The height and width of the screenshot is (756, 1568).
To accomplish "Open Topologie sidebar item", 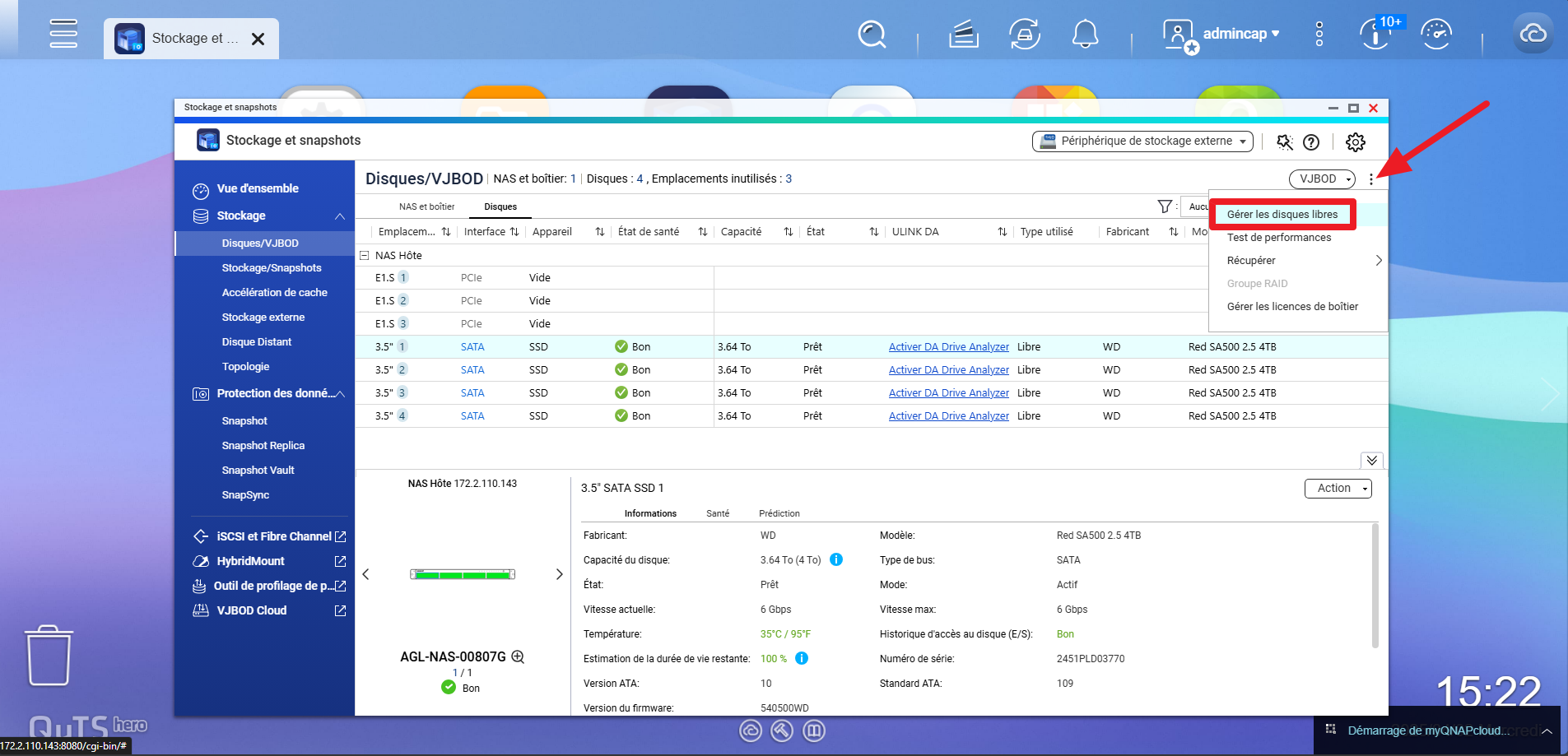I will [245, 367].
